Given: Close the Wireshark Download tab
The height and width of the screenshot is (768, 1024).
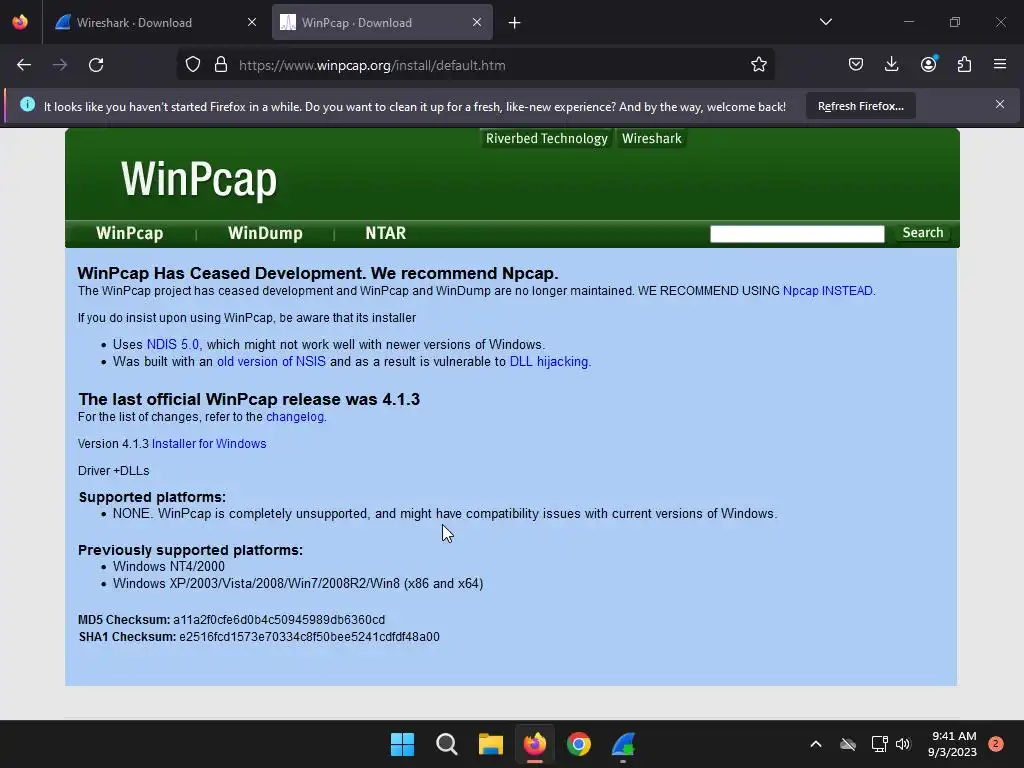Looking at the screenshot, I should [x=251, y=23].
